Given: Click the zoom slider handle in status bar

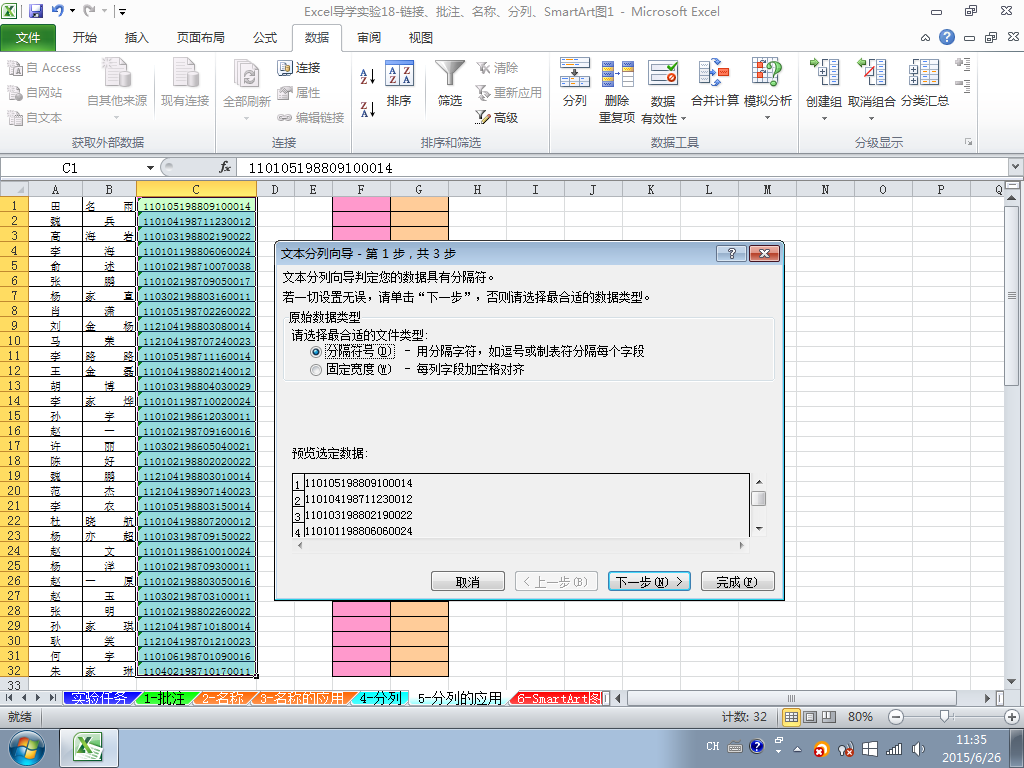Looking at the screenshot, I should pos(944,717).
